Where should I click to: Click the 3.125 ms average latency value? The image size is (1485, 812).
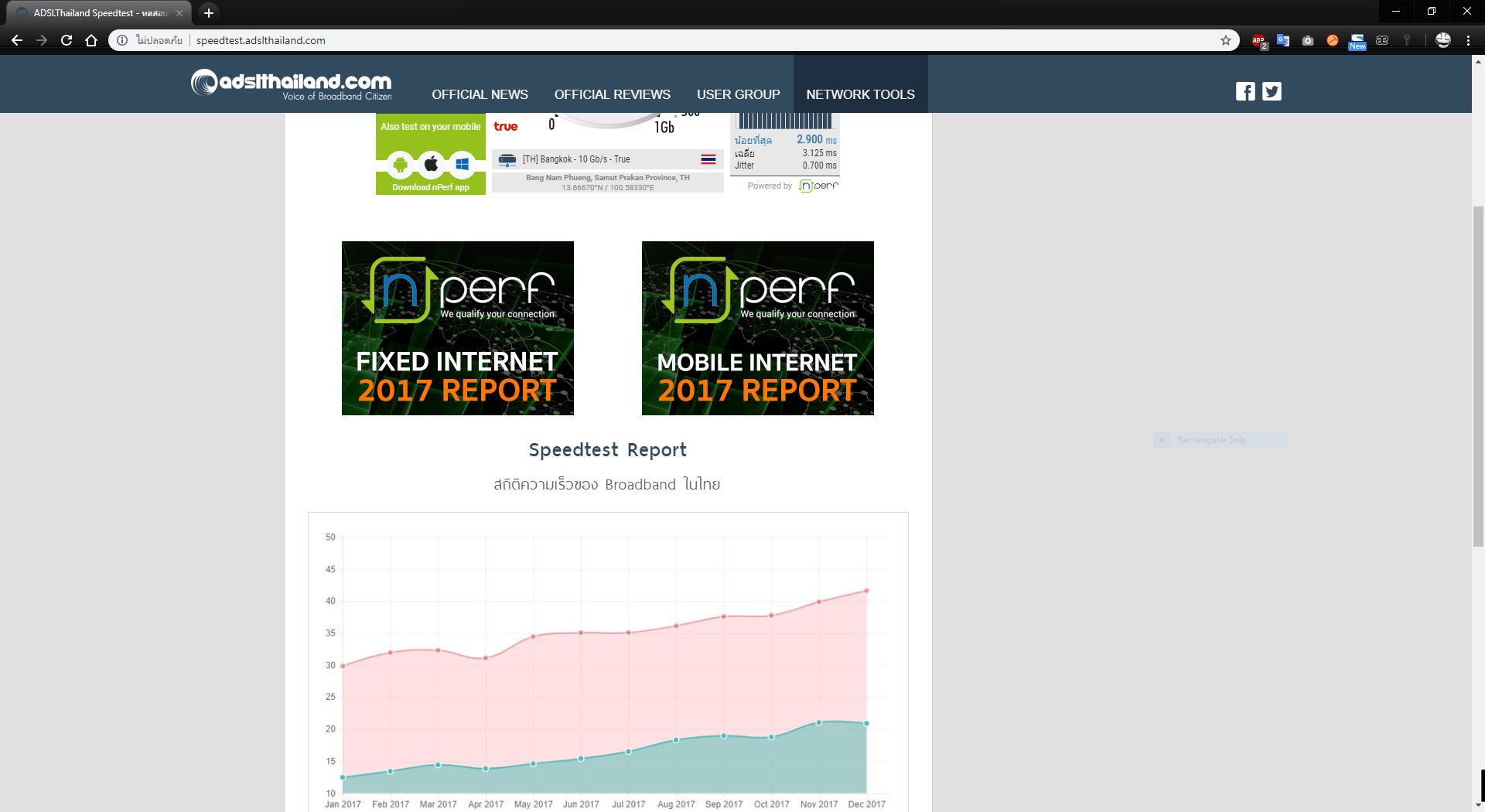819,153
